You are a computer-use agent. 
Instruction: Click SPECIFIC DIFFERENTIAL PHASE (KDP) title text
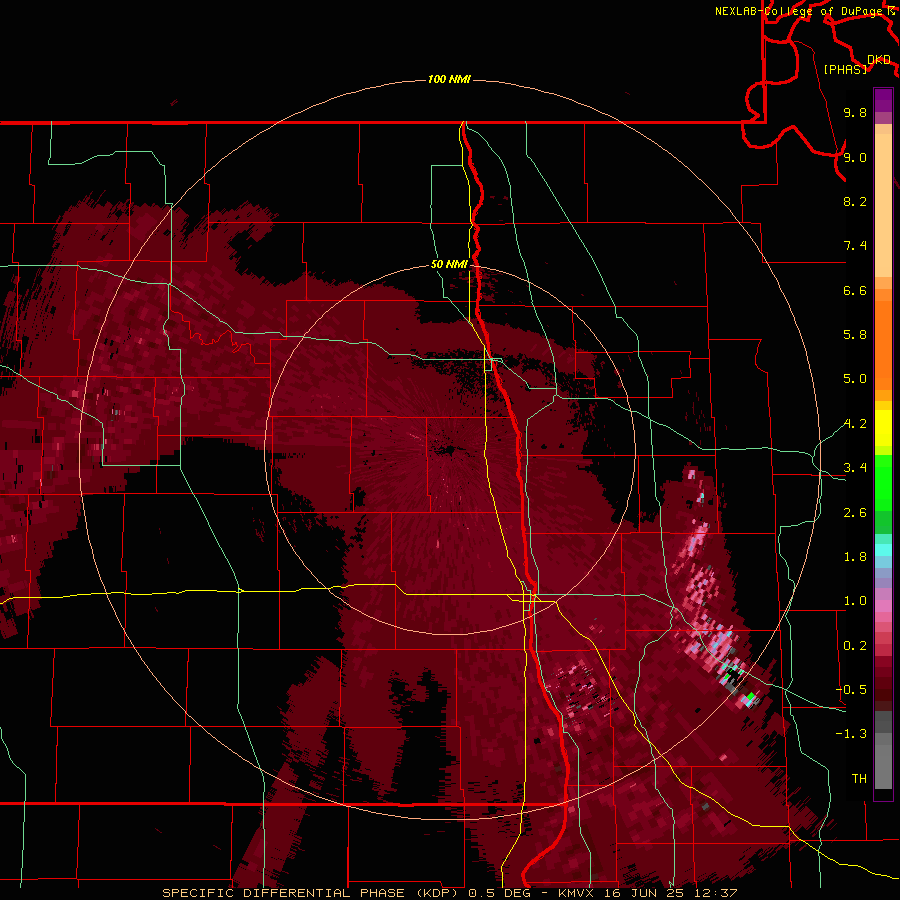coord(311,893)
